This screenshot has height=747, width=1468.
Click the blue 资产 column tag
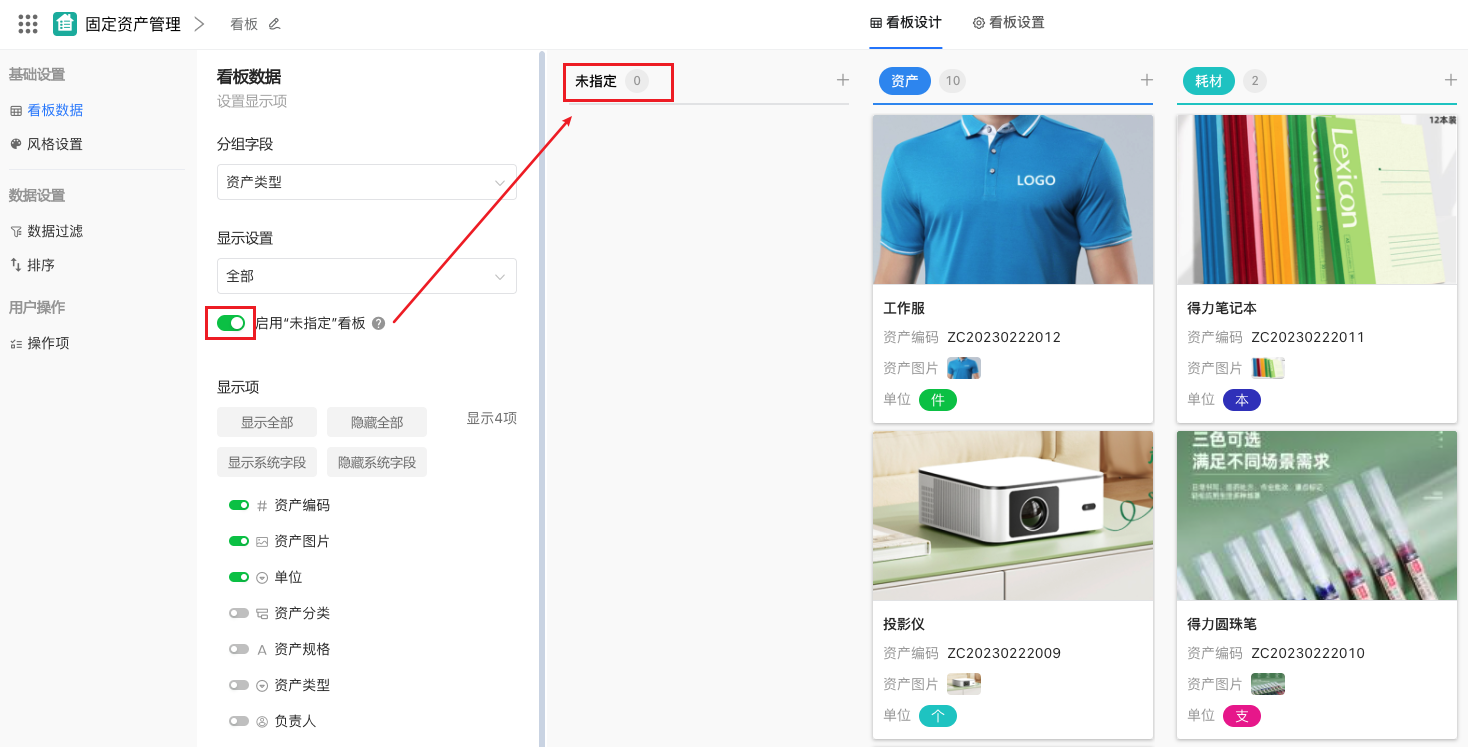tap(904, 81)
